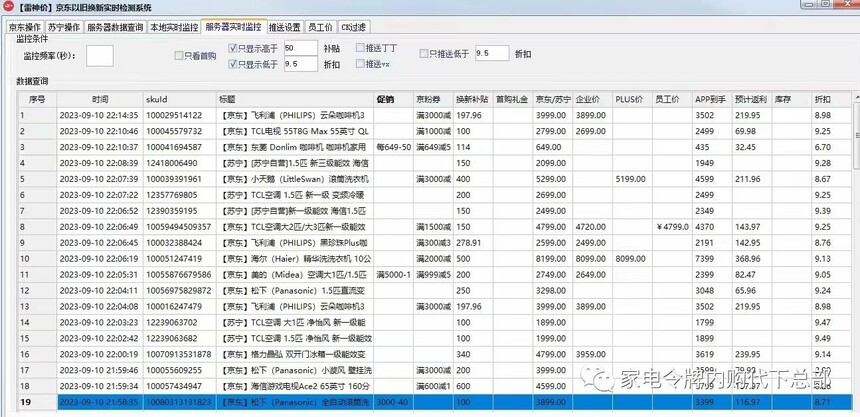Select highlighted row number 19

click(x=37, y=402)
